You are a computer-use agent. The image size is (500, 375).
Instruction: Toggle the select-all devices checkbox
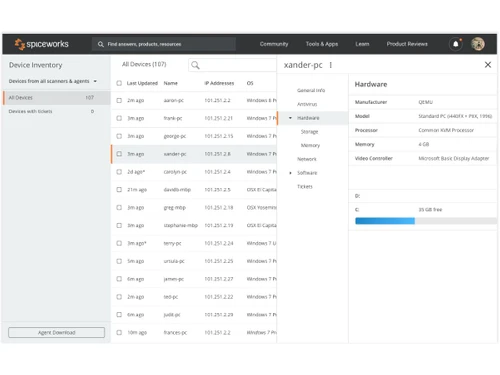pos(119,83)
